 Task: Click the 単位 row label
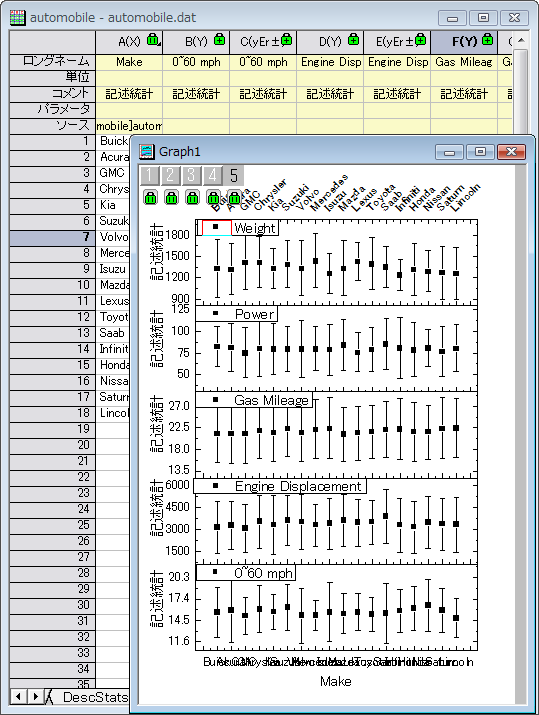pyautogui.click(x=52, y=78)
